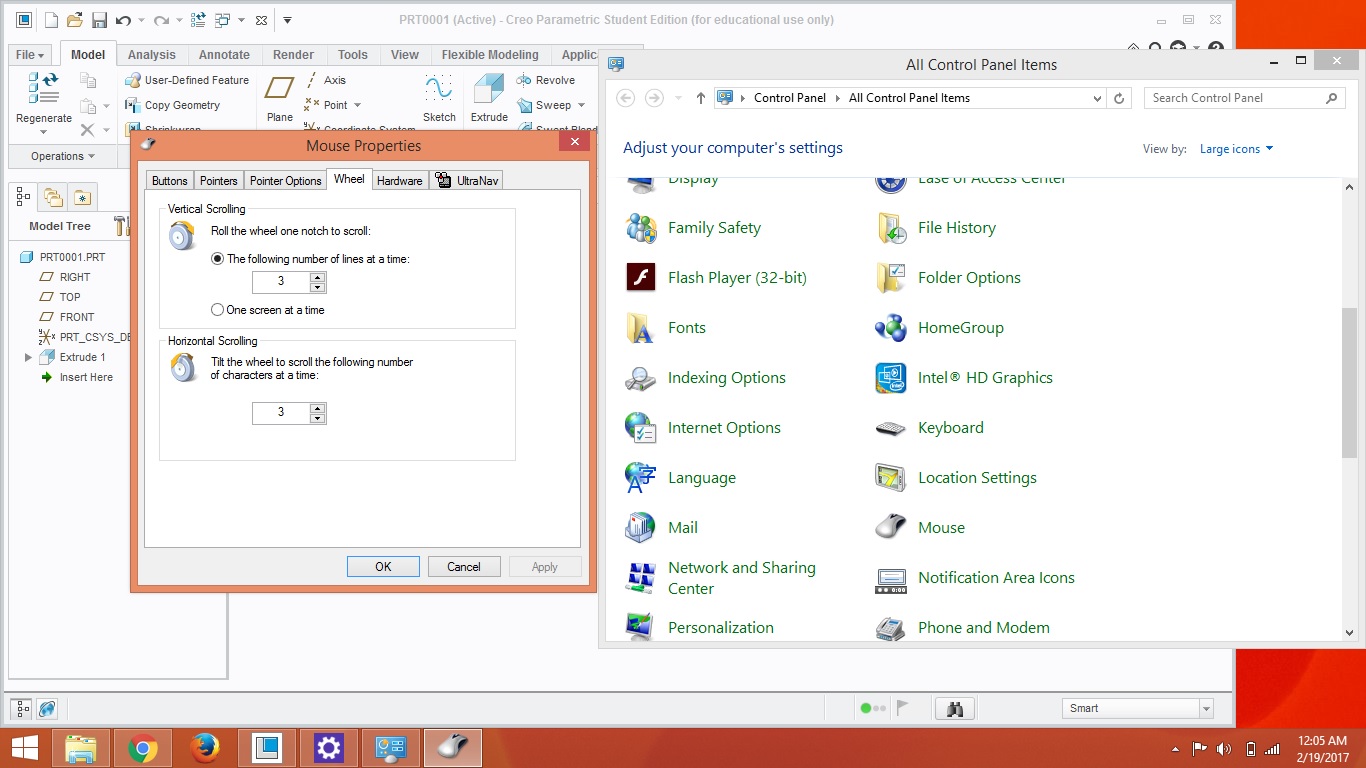
Task: Open Firefox from the taskbar
Action: tap(205, 747)
